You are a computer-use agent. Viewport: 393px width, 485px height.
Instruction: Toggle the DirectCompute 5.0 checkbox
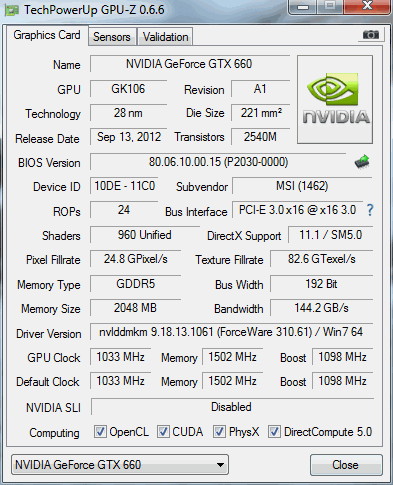pyautogui.click(x=274, y=432)
